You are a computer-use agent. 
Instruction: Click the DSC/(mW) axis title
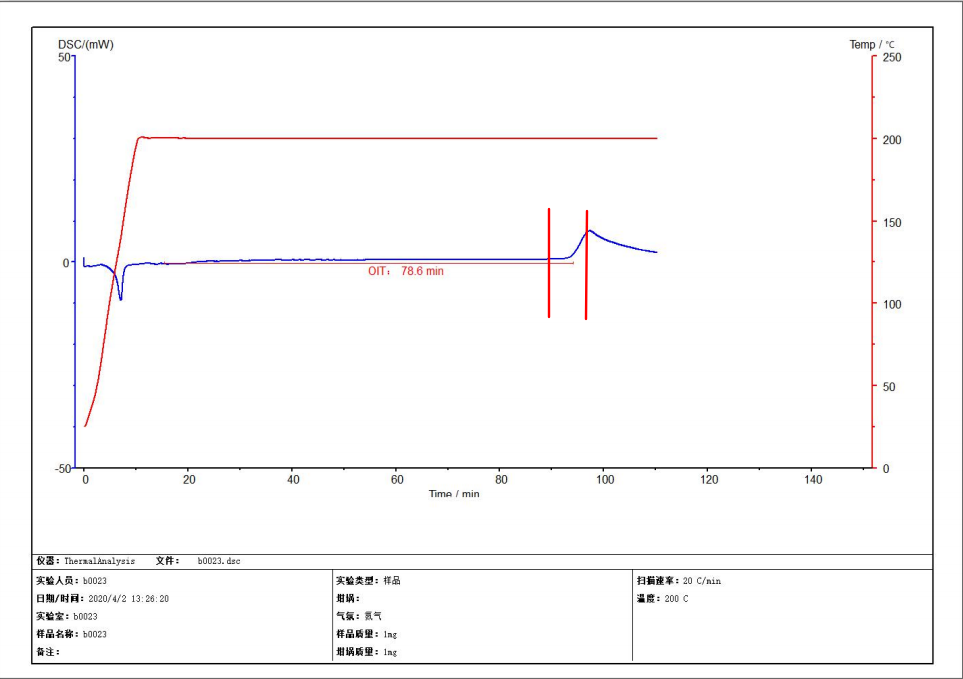coord(86,44)
